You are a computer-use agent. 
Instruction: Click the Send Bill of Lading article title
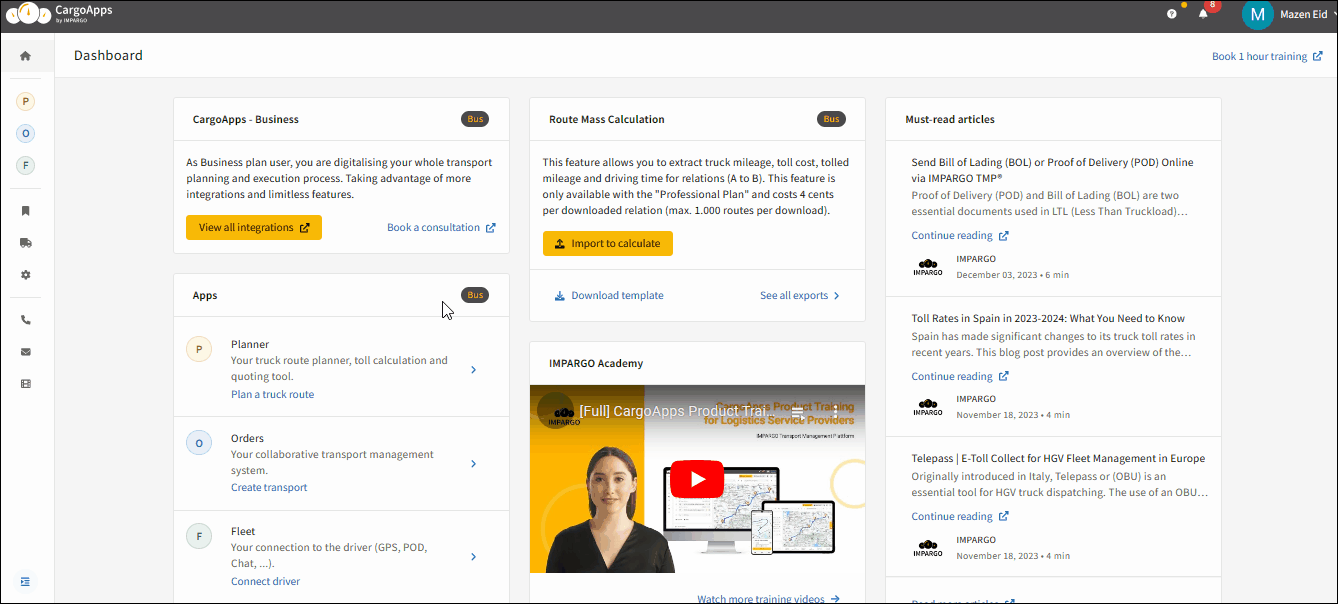[x=1052, y=170]
